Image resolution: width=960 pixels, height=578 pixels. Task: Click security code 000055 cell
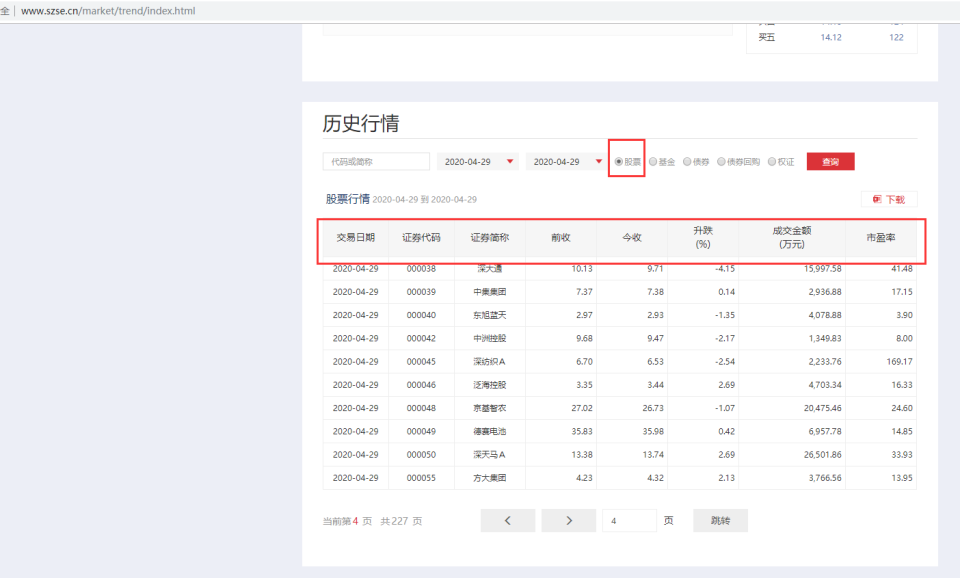coord(421,478)
